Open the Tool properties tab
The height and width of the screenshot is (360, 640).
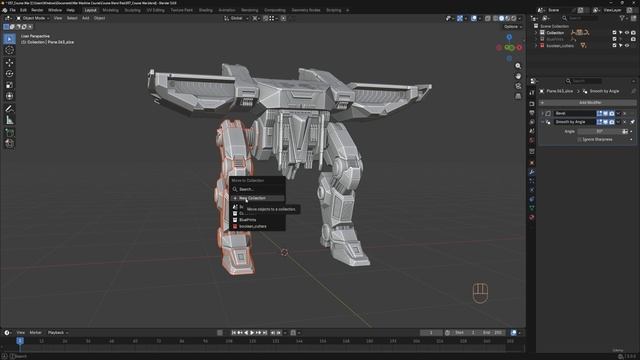coord(532,93)
